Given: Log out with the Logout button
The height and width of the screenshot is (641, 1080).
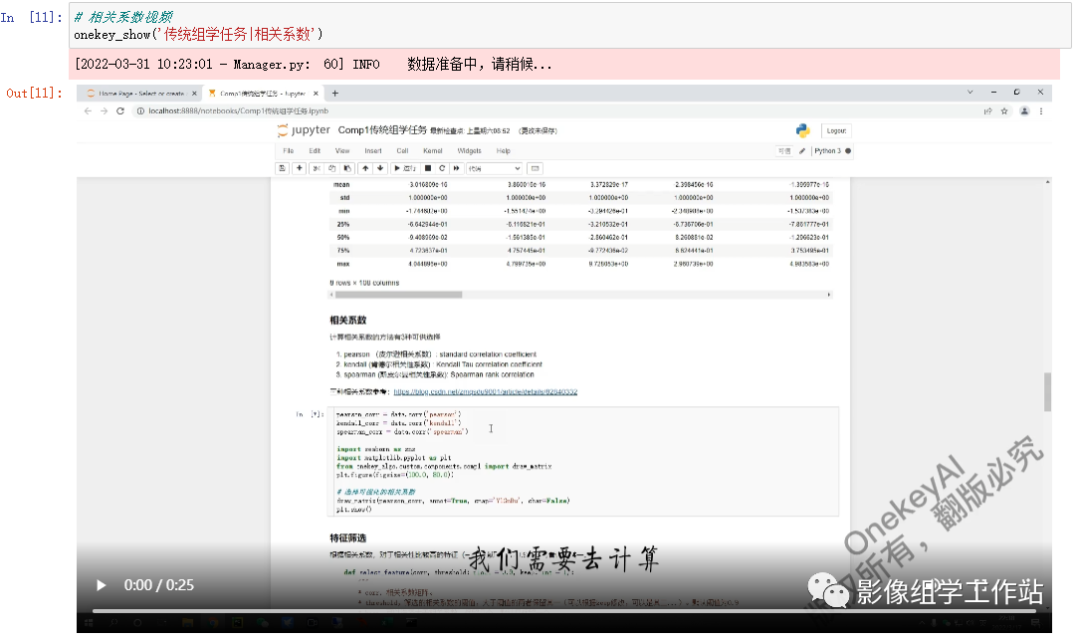Looking at the screenshot, I should tap(836, 130).
